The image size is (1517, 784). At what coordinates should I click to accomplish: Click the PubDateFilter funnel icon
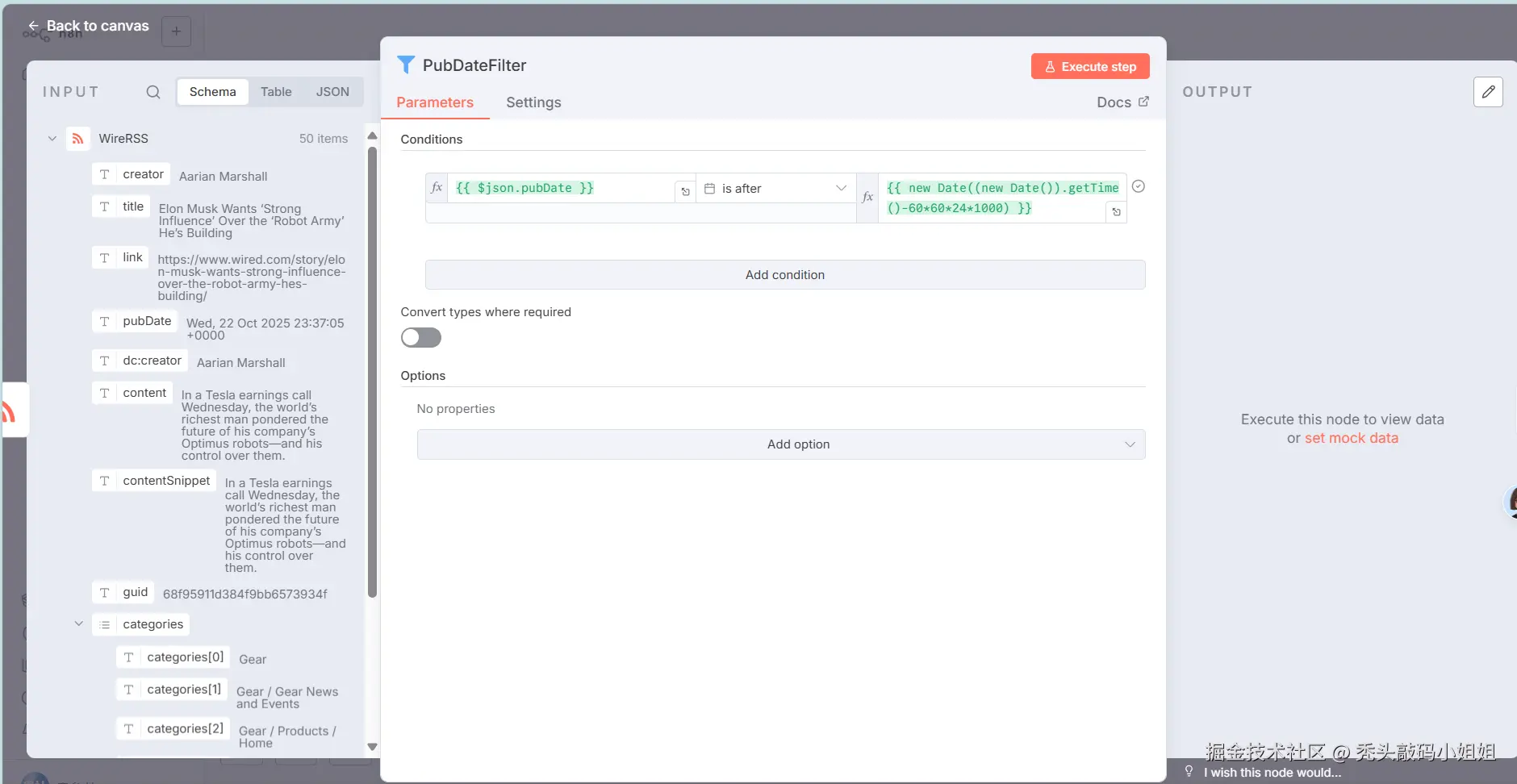pyautogui.click(x=406, y=65)
